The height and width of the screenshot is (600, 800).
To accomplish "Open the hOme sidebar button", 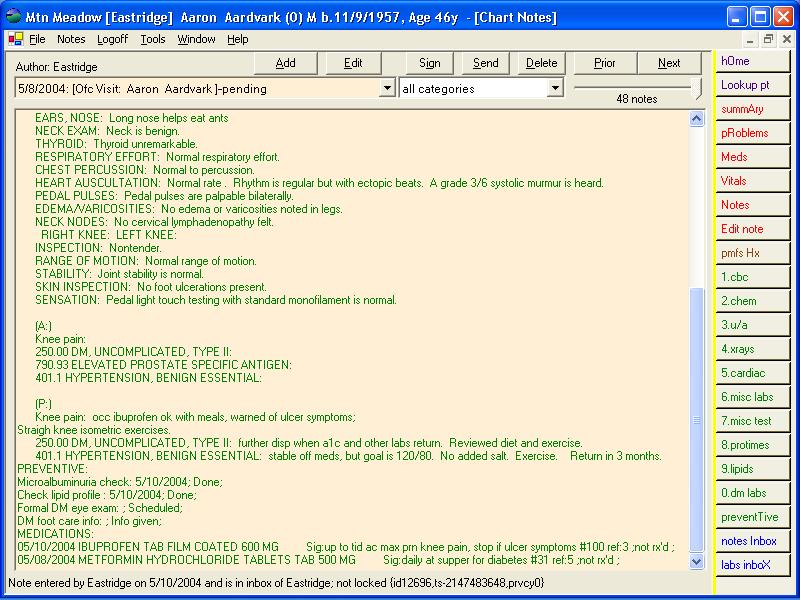I will pos(754,61).
